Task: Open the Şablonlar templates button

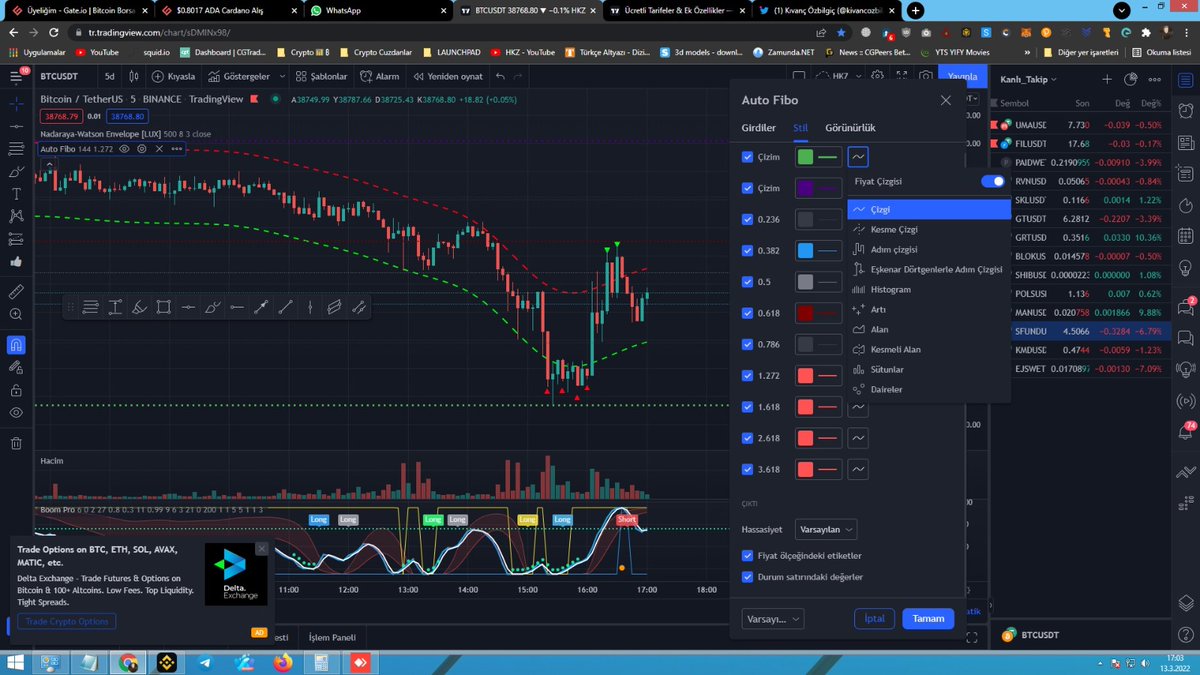Action: [320, 76]
